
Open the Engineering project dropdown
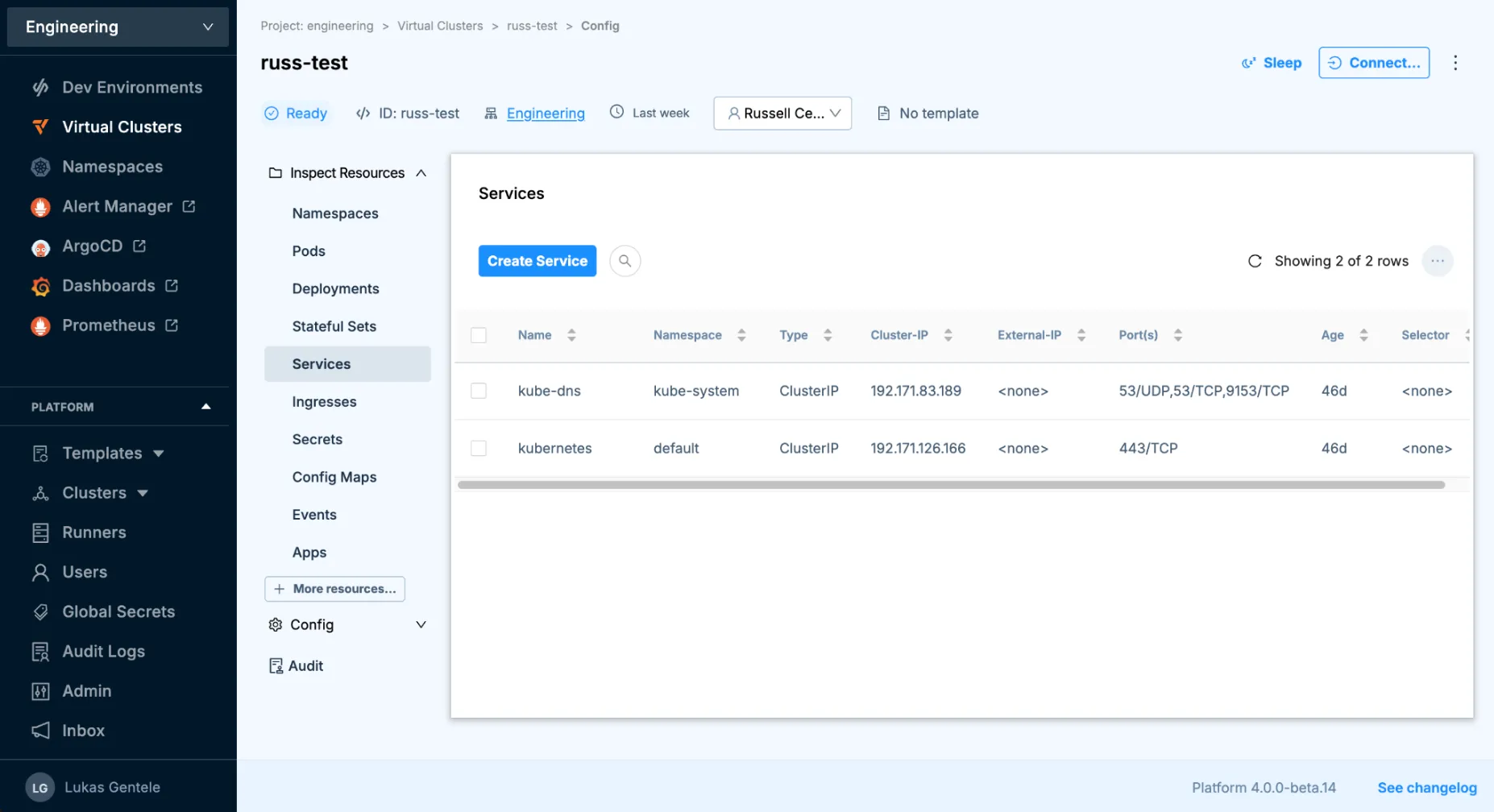tap(118, 27)
